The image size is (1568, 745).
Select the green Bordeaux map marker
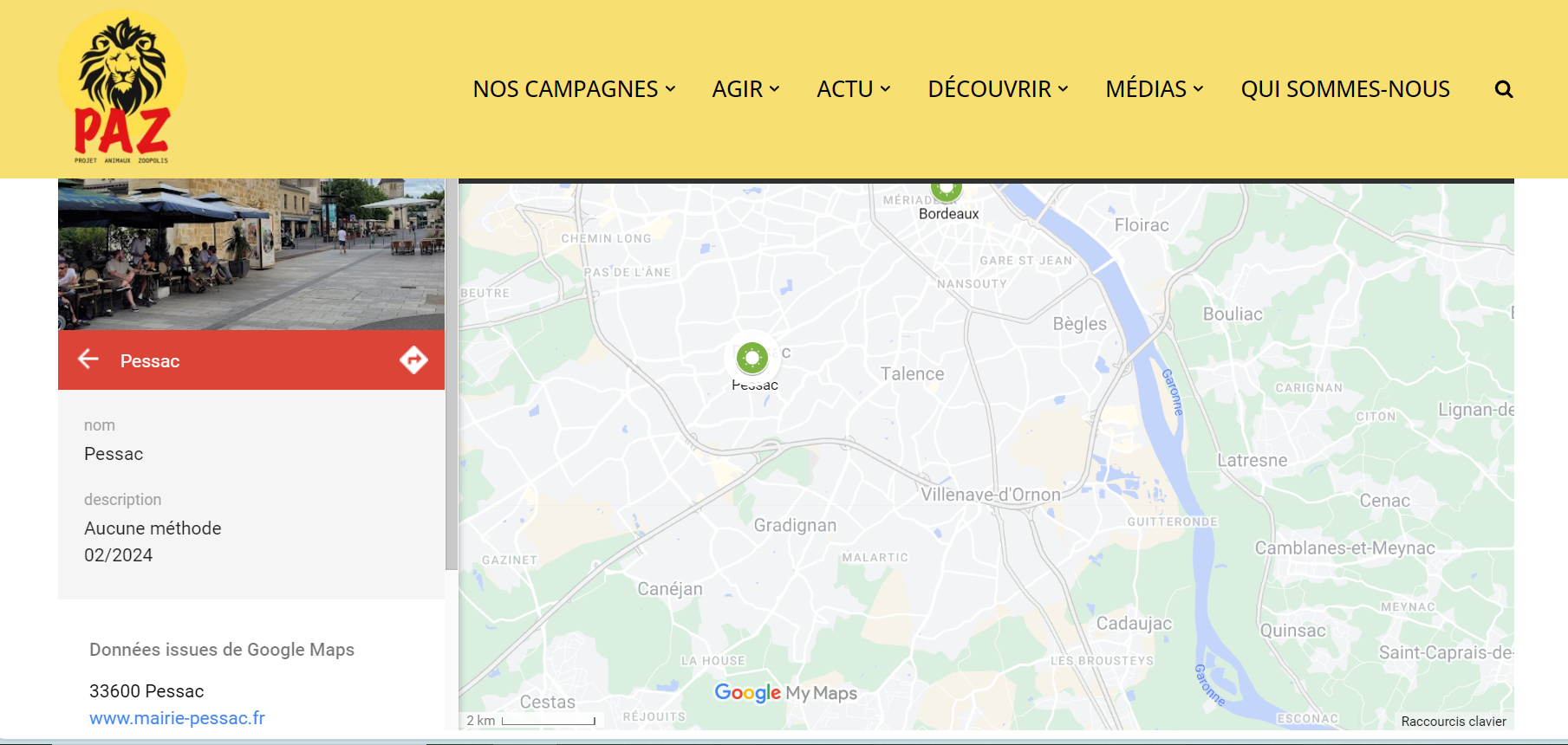click(947, 188)
